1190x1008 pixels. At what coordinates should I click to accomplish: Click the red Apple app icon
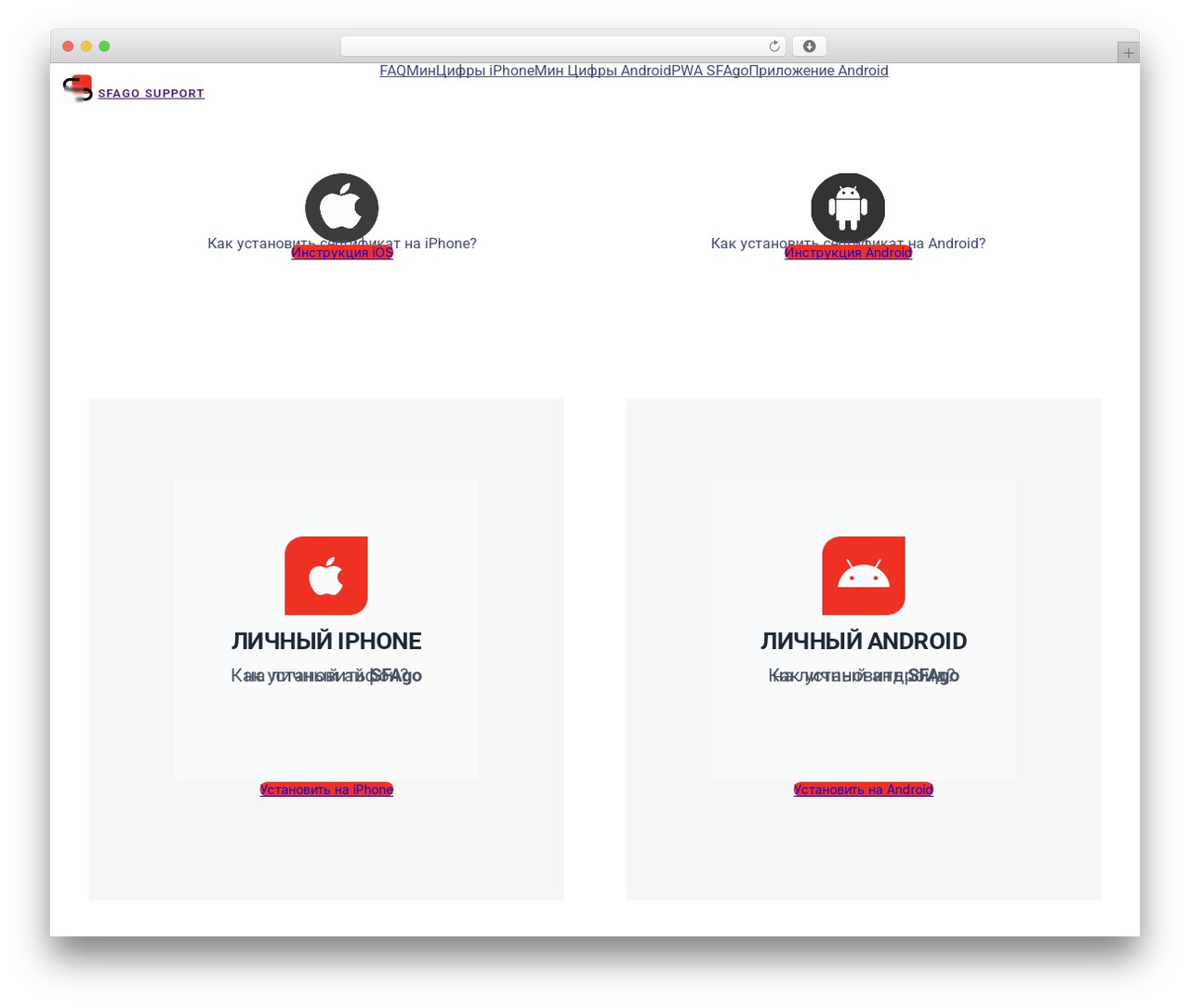tap(326, 576)
